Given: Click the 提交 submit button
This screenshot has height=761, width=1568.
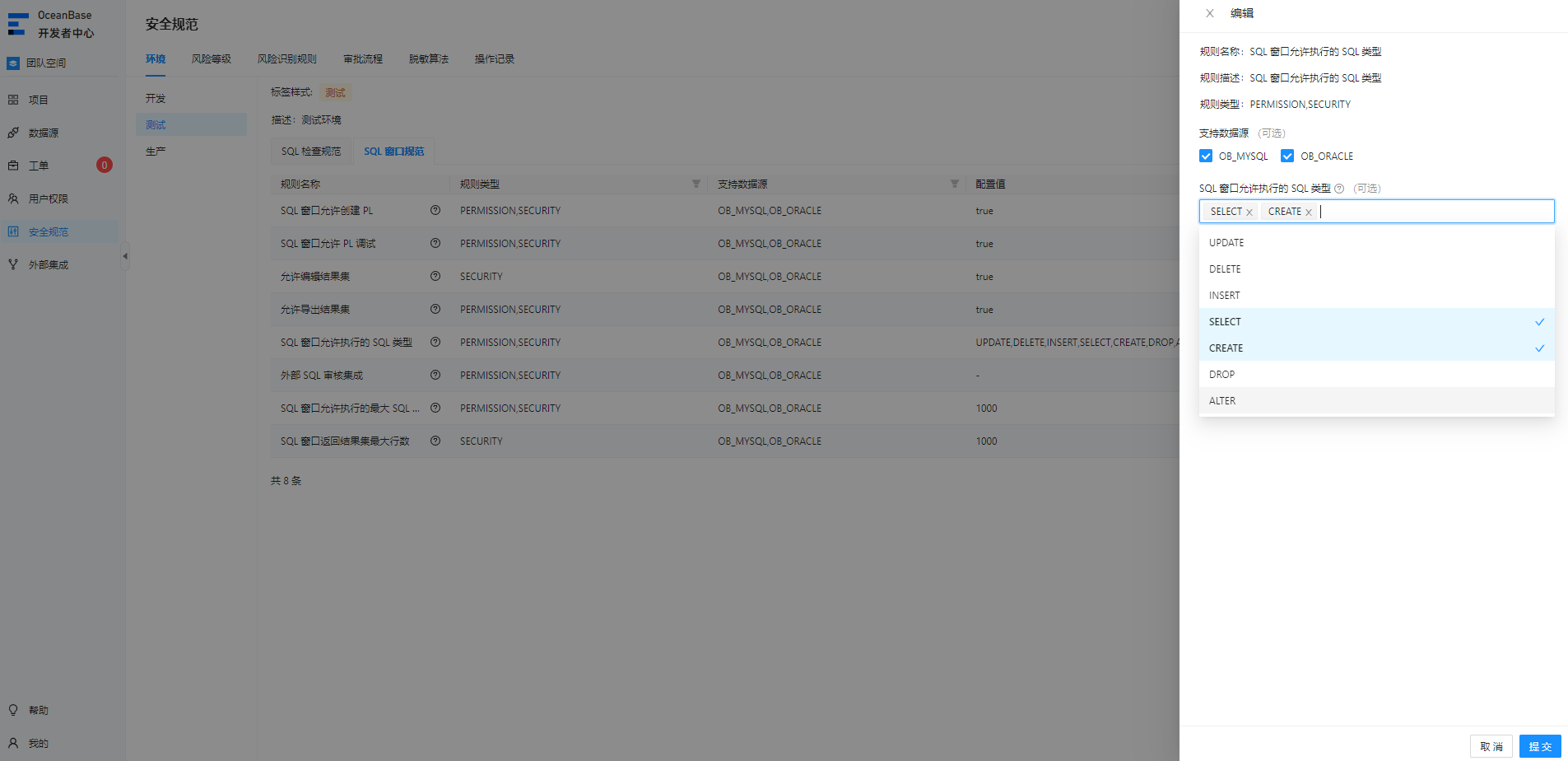Looking at the screenshot, I should click(x=1540, y=746).
